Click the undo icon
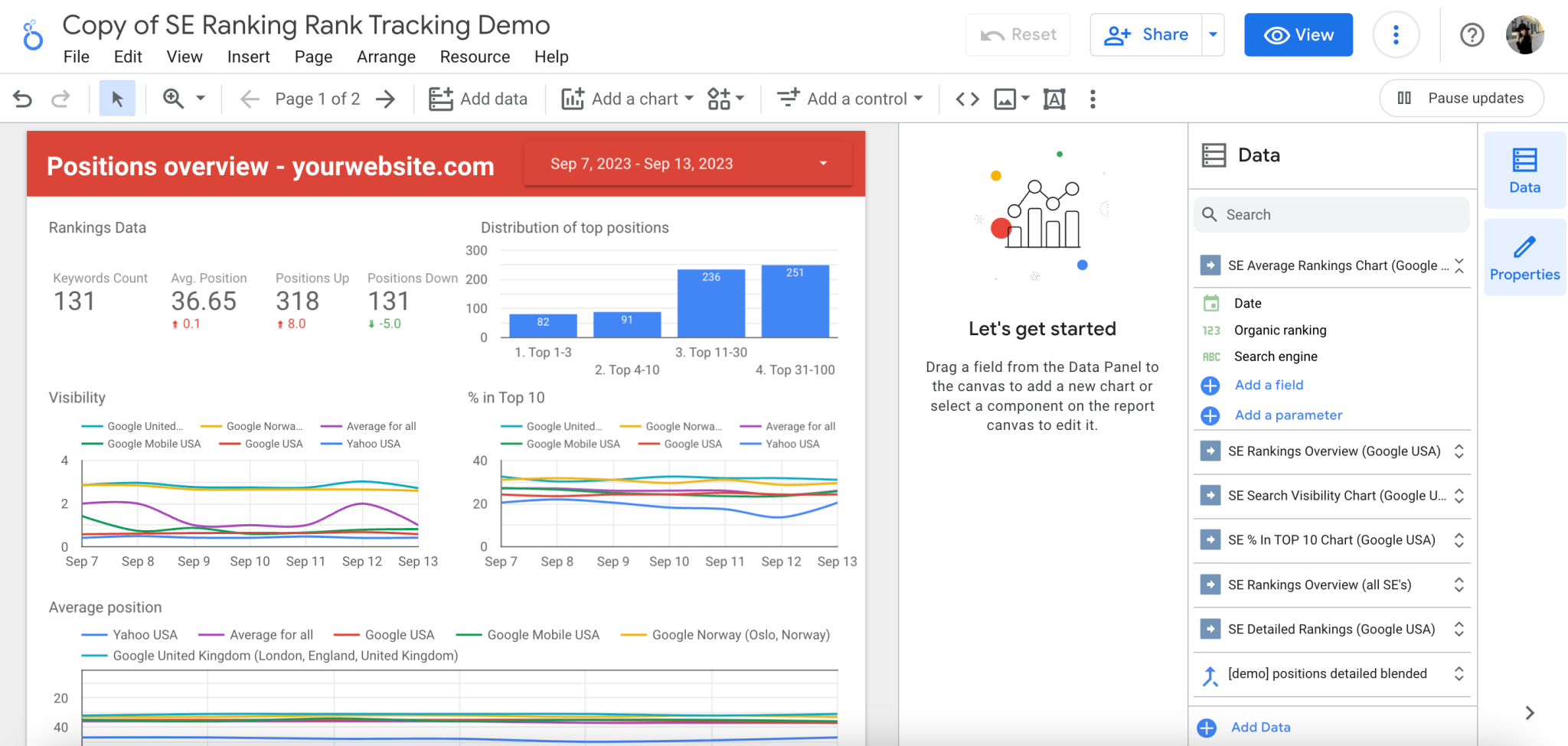Viewport: 1568px width, 746px height. (23, 98)
